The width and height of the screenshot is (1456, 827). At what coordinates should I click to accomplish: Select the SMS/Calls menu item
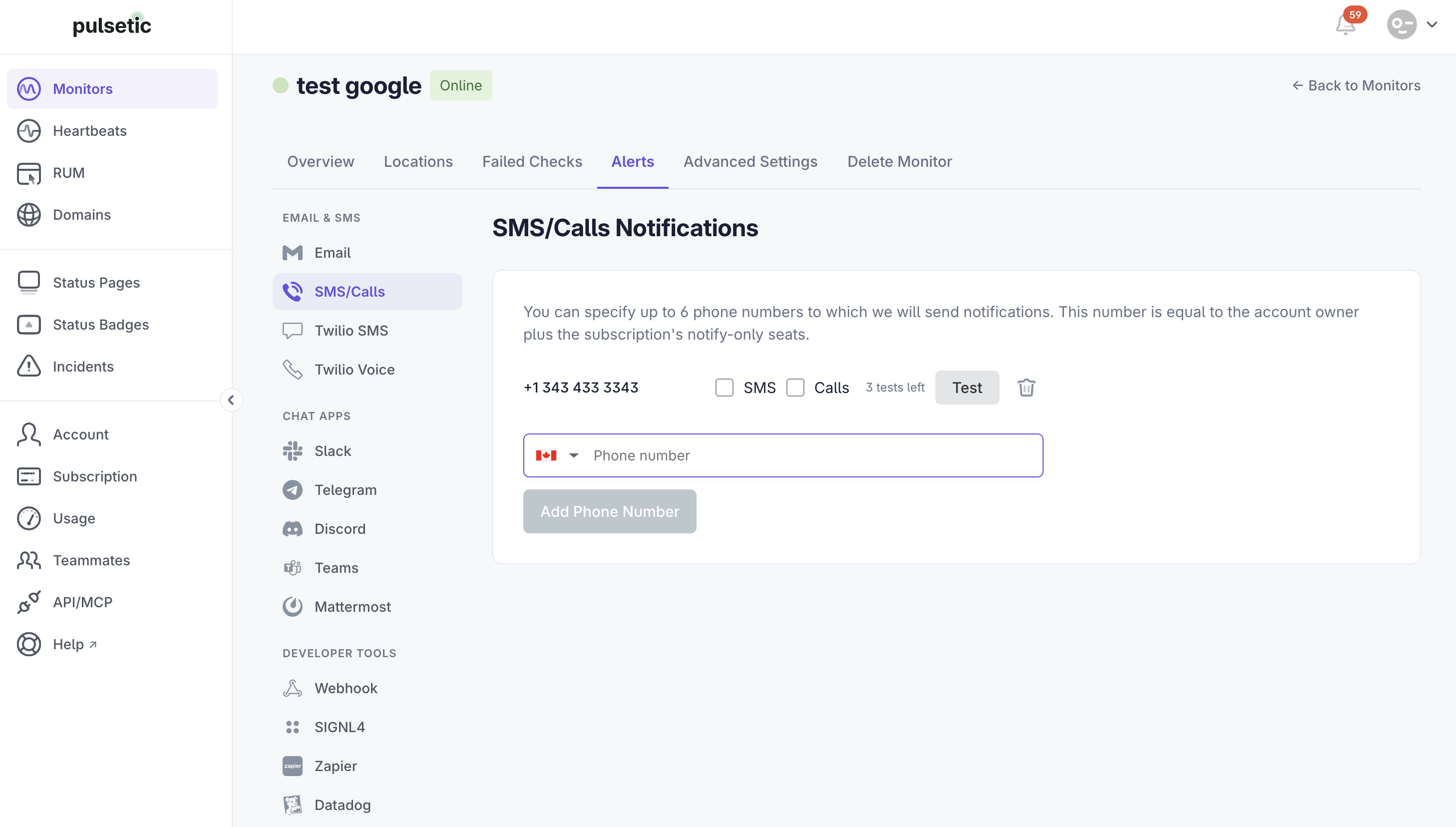[x=367, y=291]
